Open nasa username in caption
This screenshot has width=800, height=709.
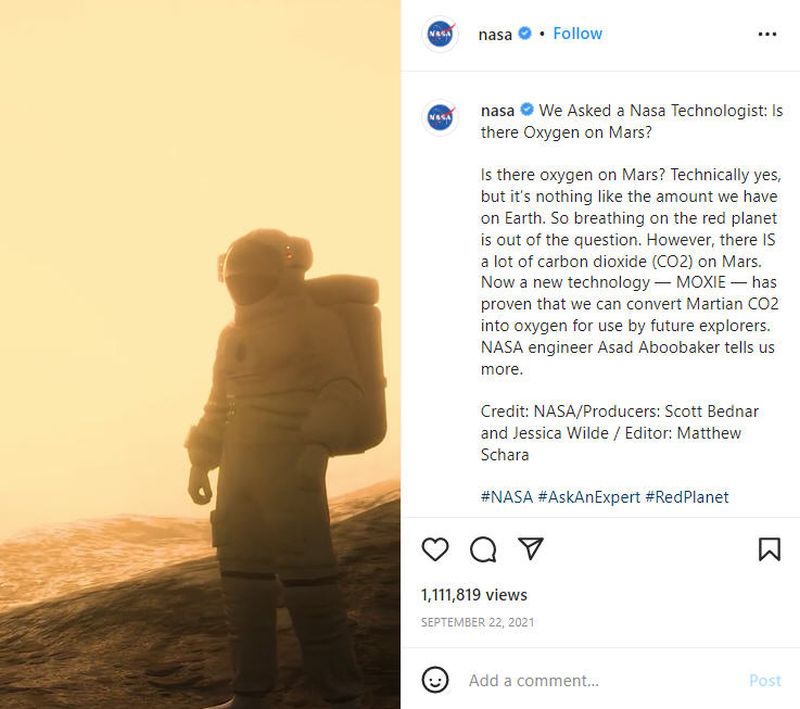pos(497,110)
